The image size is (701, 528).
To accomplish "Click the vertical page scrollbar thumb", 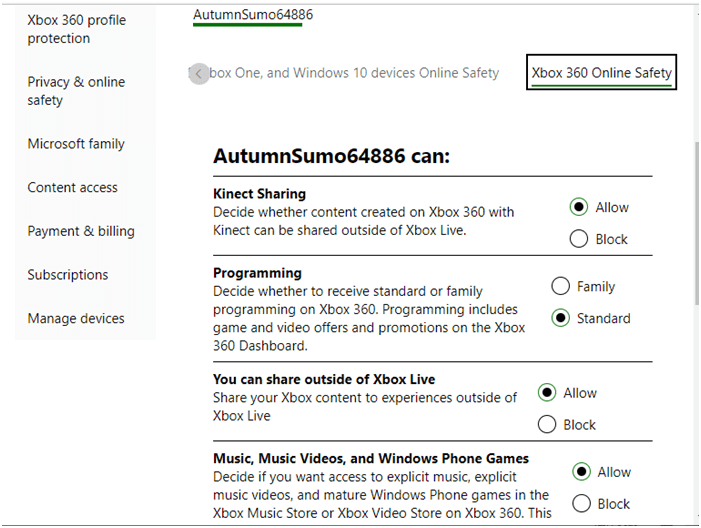I will (697, 224).
